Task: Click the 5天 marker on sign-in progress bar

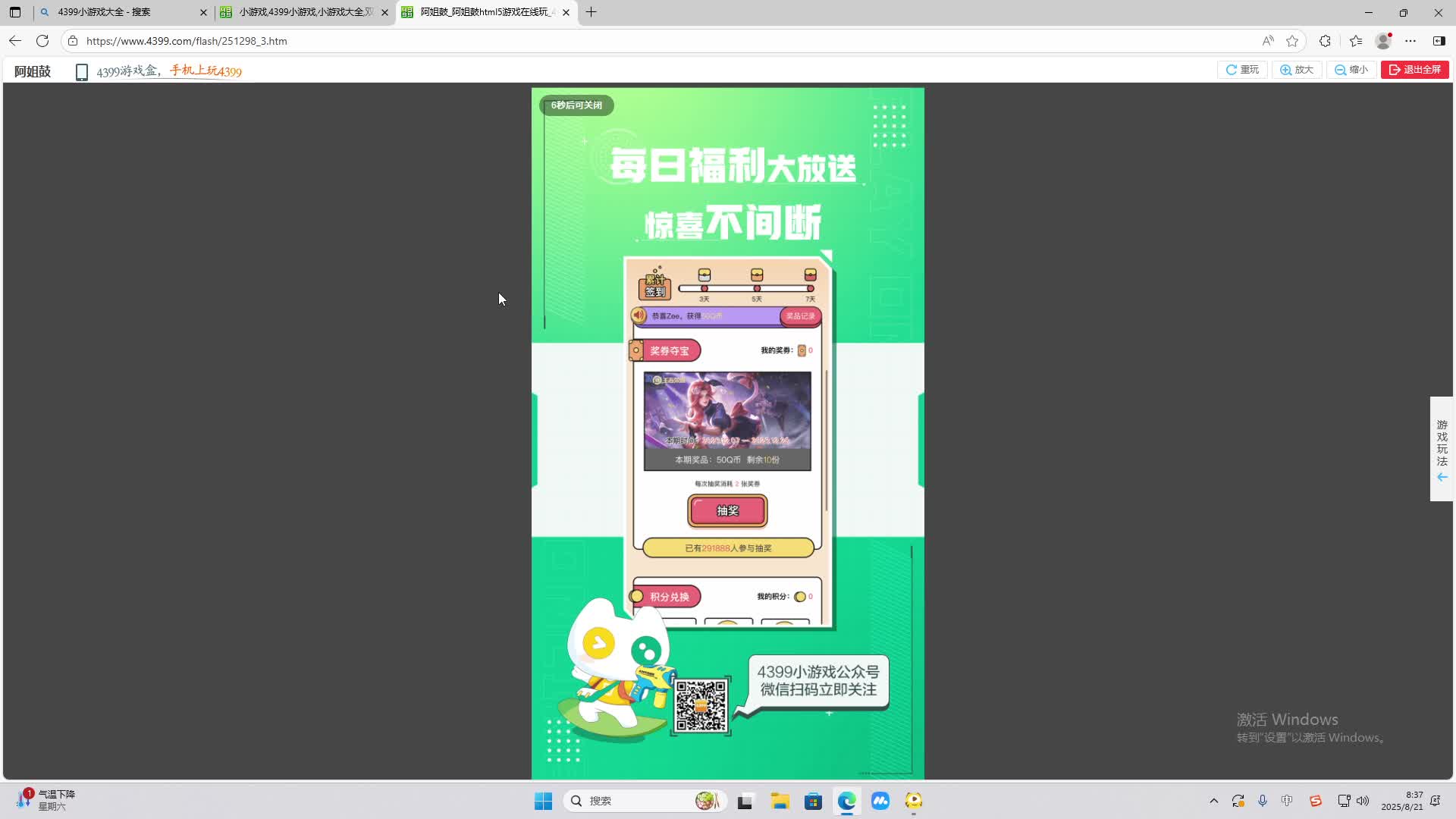Action: pyautogui.click(x=756, y=289)
